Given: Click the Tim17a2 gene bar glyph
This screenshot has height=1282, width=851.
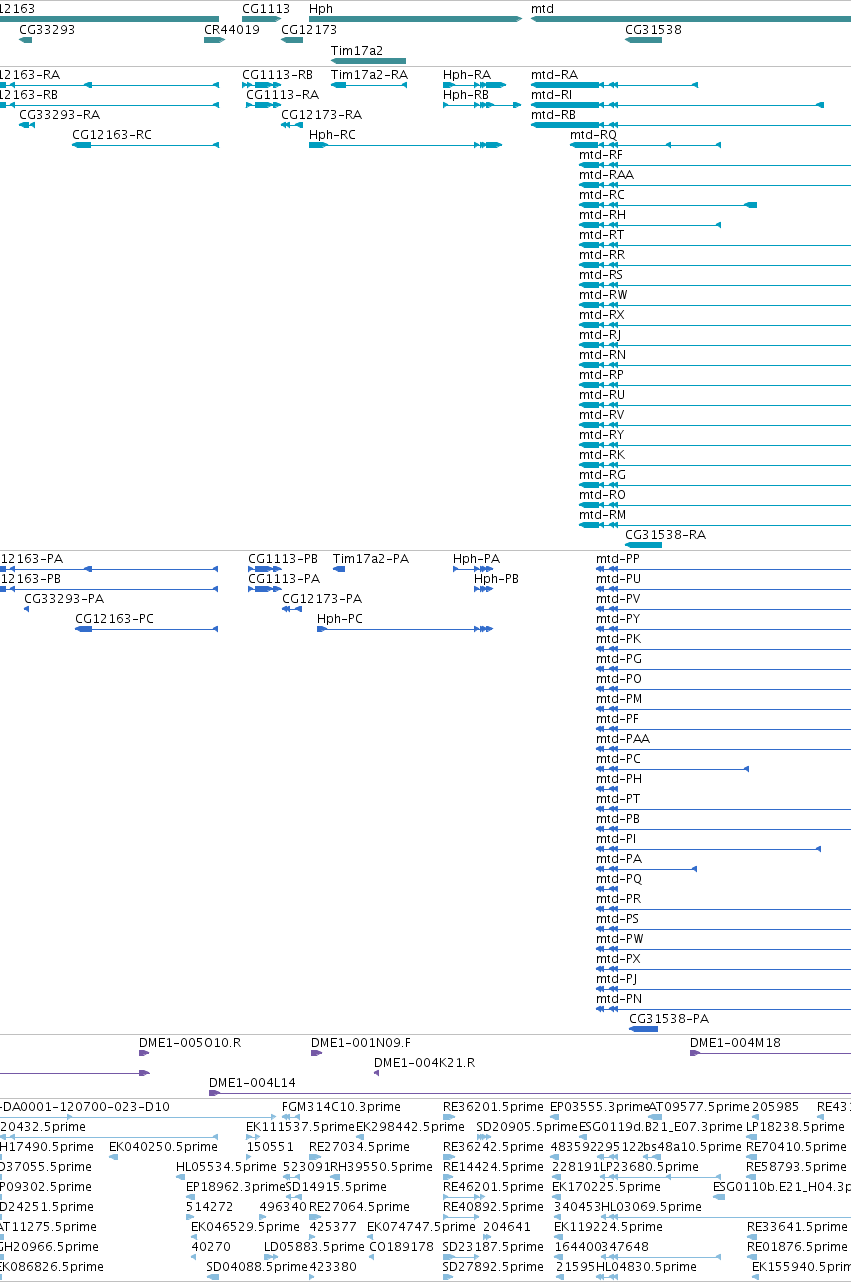Looking at the screenshot, I should pos(368,61).
